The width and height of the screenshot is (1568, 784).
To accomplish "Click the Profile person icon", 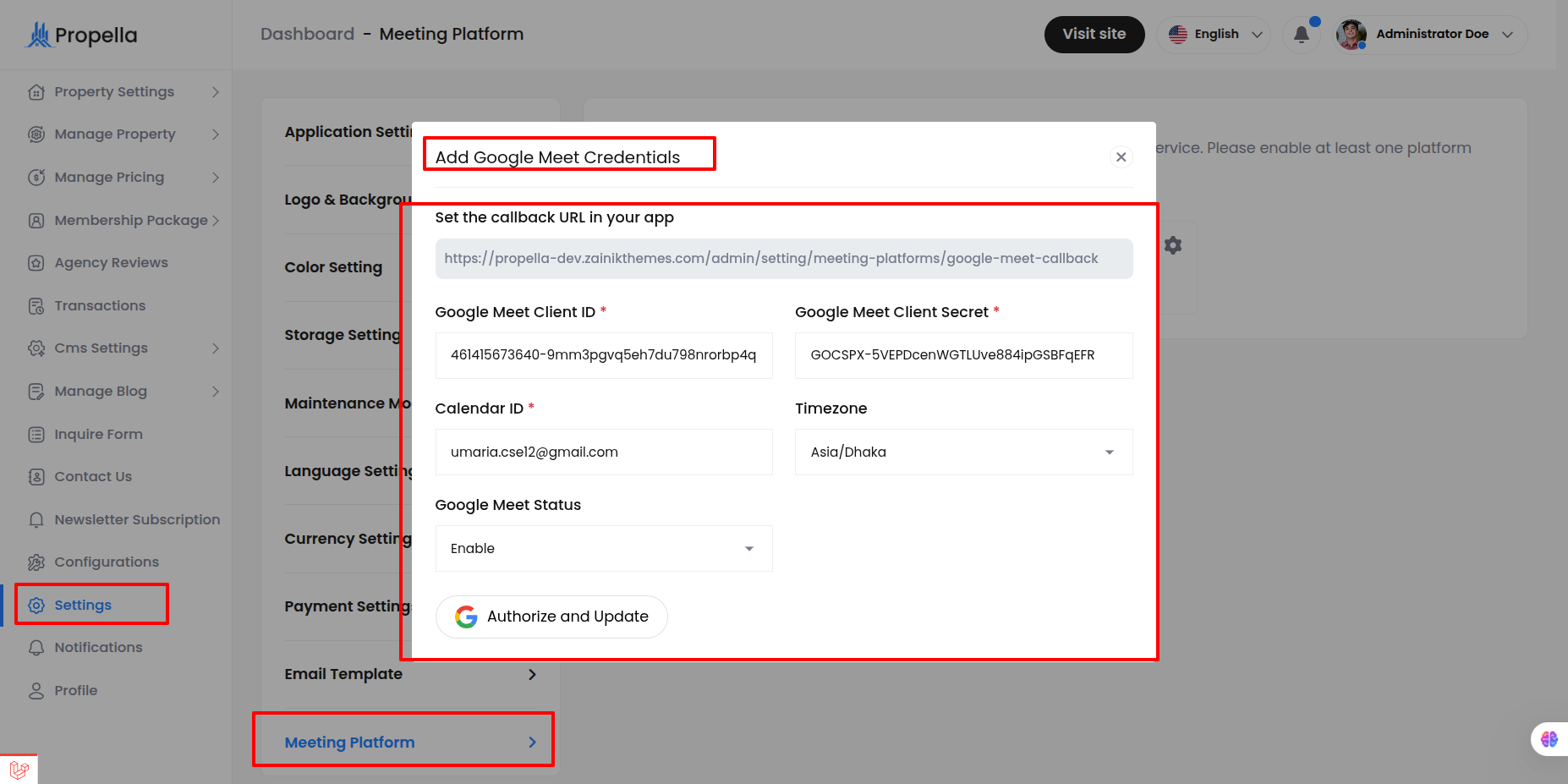I will (x=36, y=690).
